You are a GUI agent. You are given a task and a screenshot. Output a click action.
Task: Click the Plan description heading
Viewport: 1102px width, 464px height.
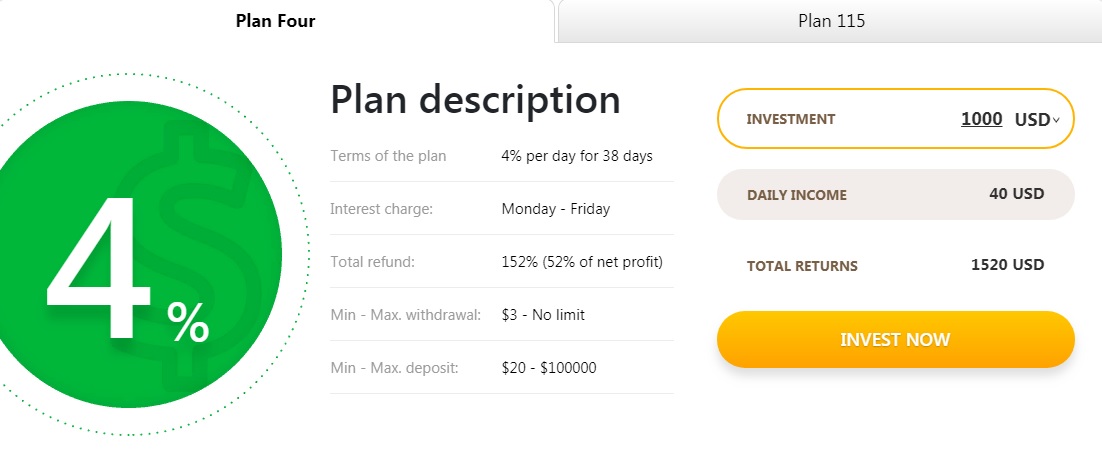tap(476, 100)
